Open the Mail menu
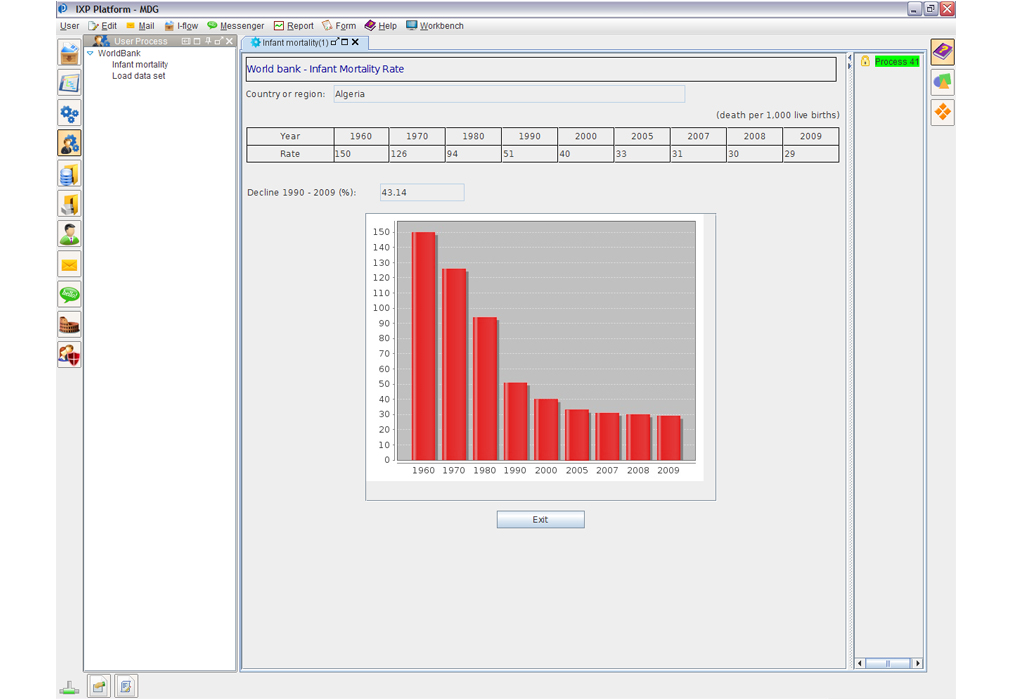This screenshot has width=1015, height=700. [140, 26]
